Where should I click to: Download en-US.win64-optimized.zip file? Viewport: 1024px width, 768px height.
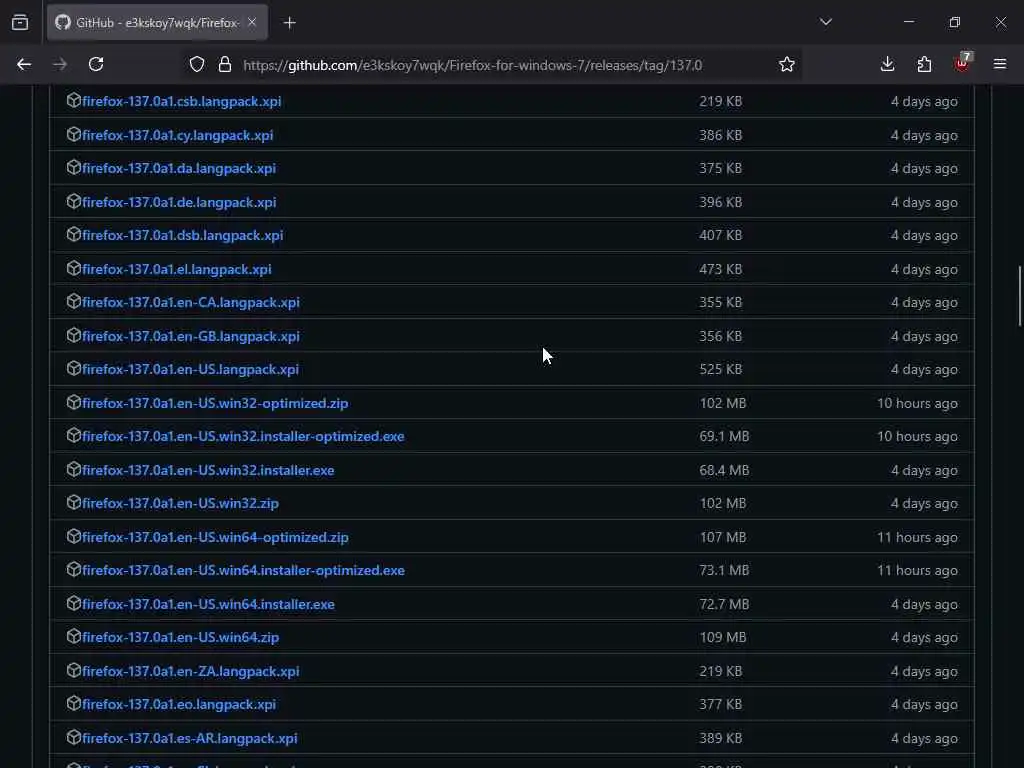click(216, 537)
